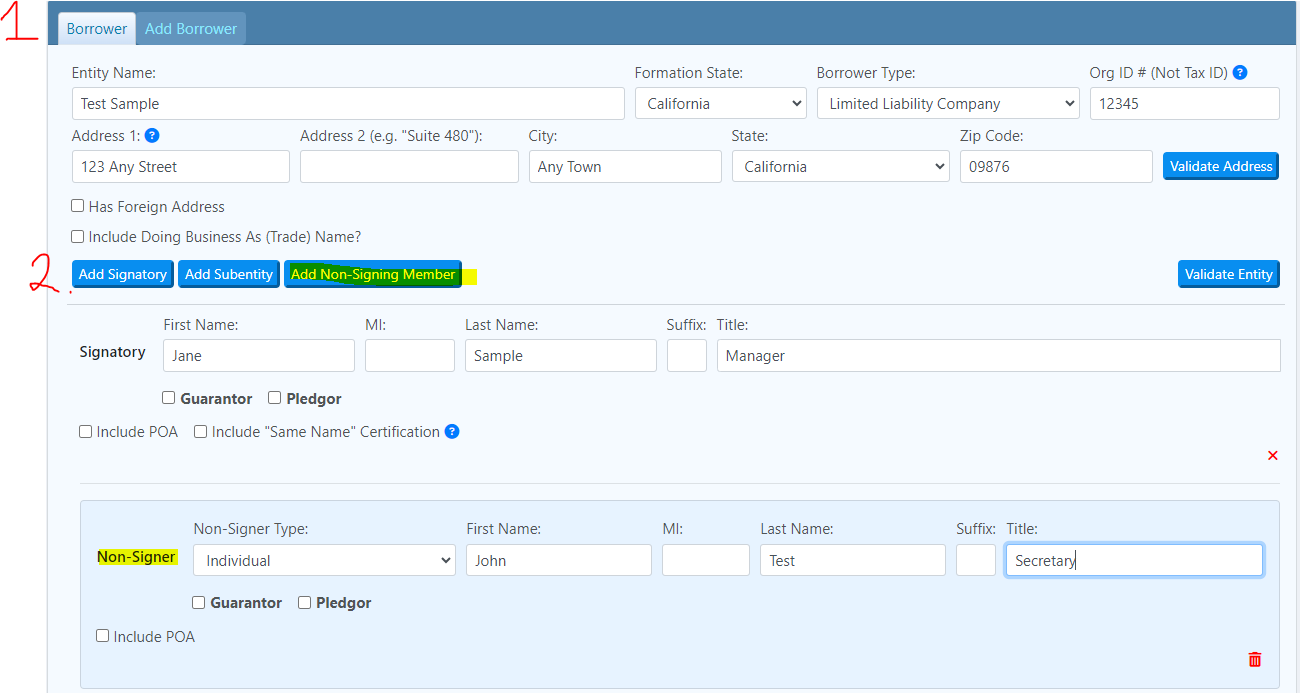Enable Has Foreign Address checkbox
Image resolution: width=1300 pixels, height=693 pixels.
click(78, 207)
